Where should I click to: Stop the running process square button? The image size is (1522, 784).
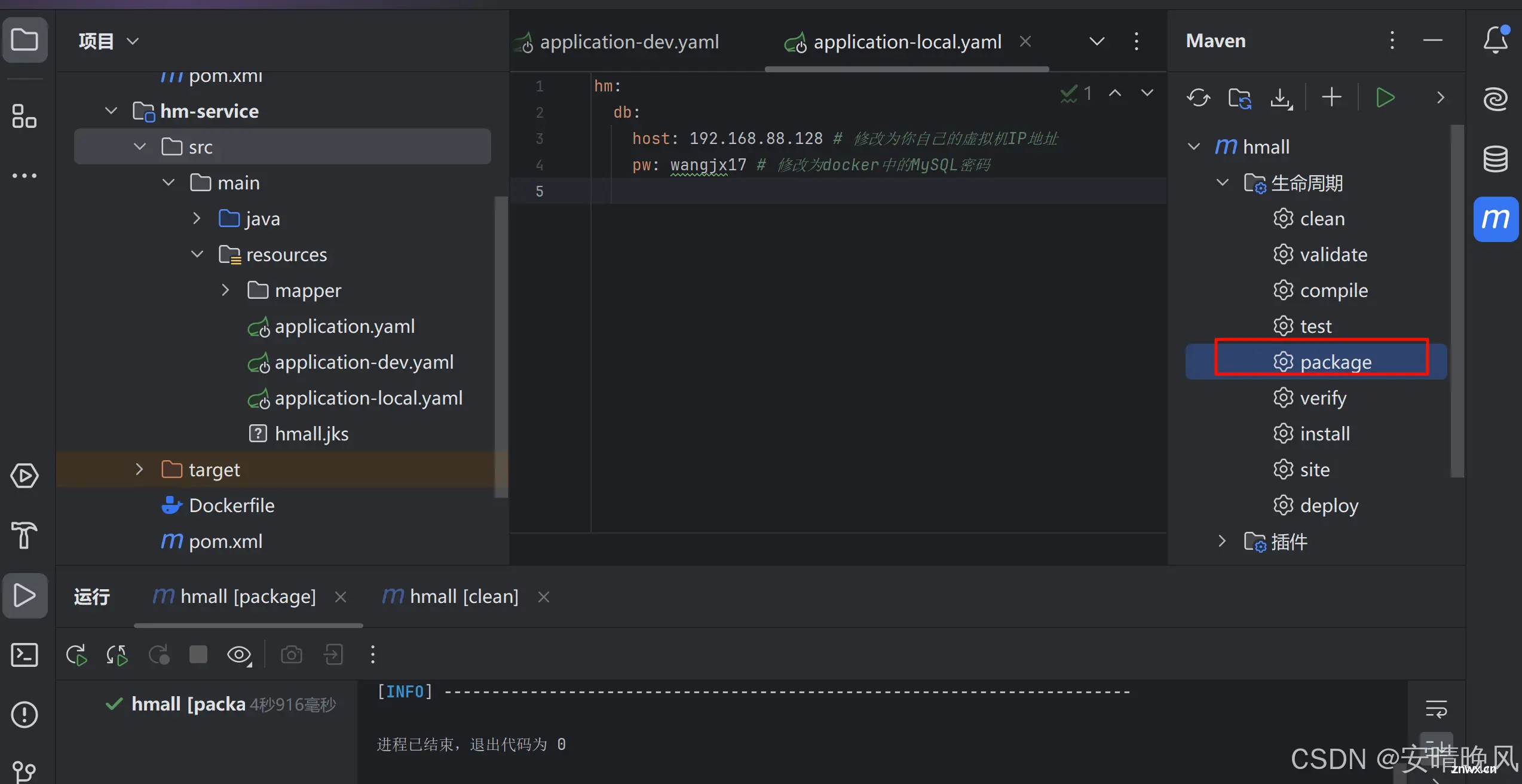coord(198,654)
